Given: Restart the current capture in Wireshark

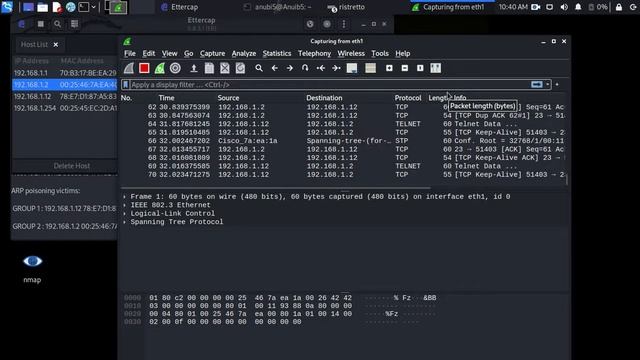Looking at the screenshot, I should (160, 68).
